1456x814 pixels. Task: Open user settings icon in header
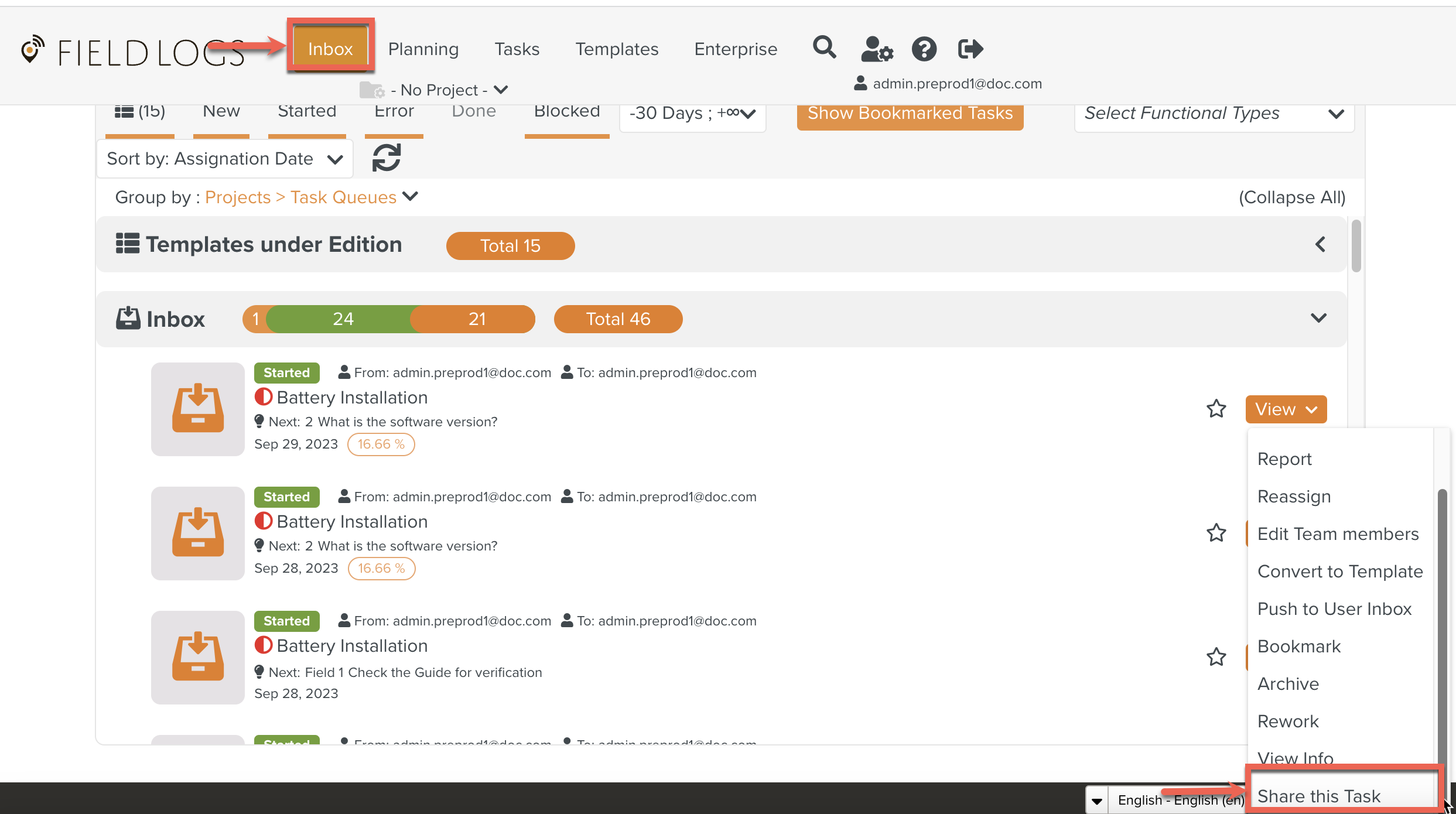876,49
